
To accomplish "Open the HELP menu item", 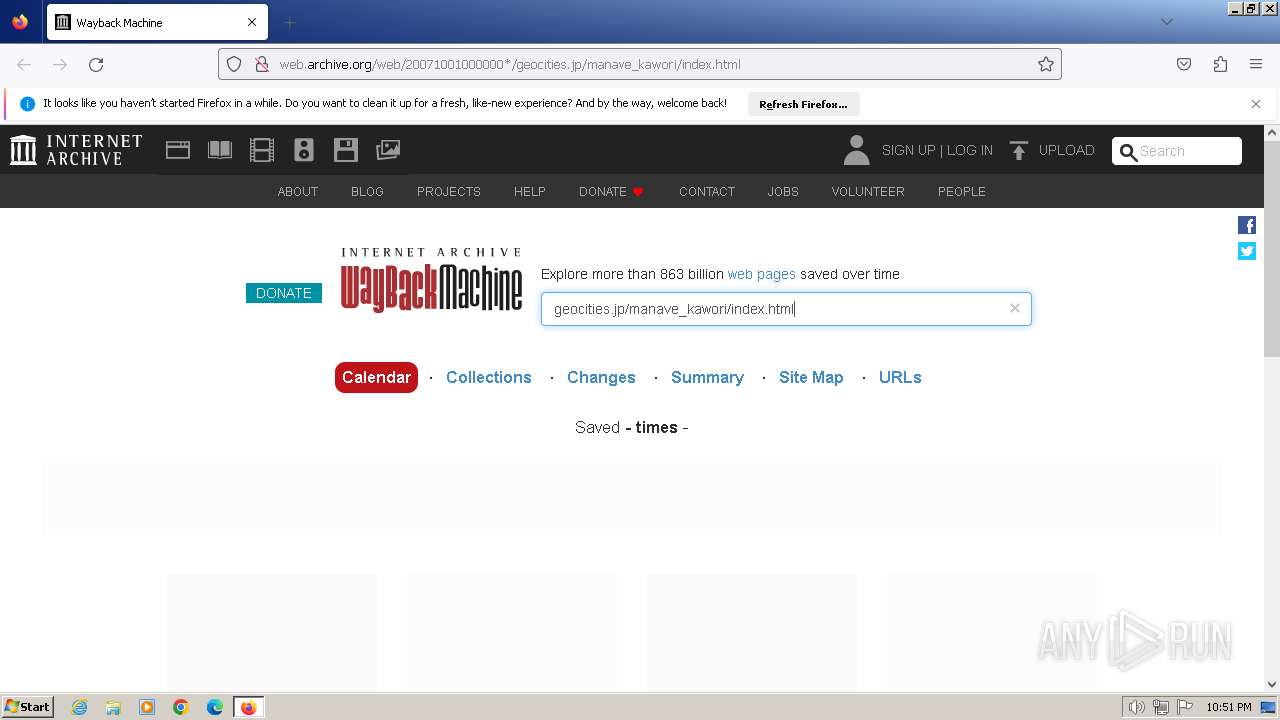I will click(x=530, y=191).
